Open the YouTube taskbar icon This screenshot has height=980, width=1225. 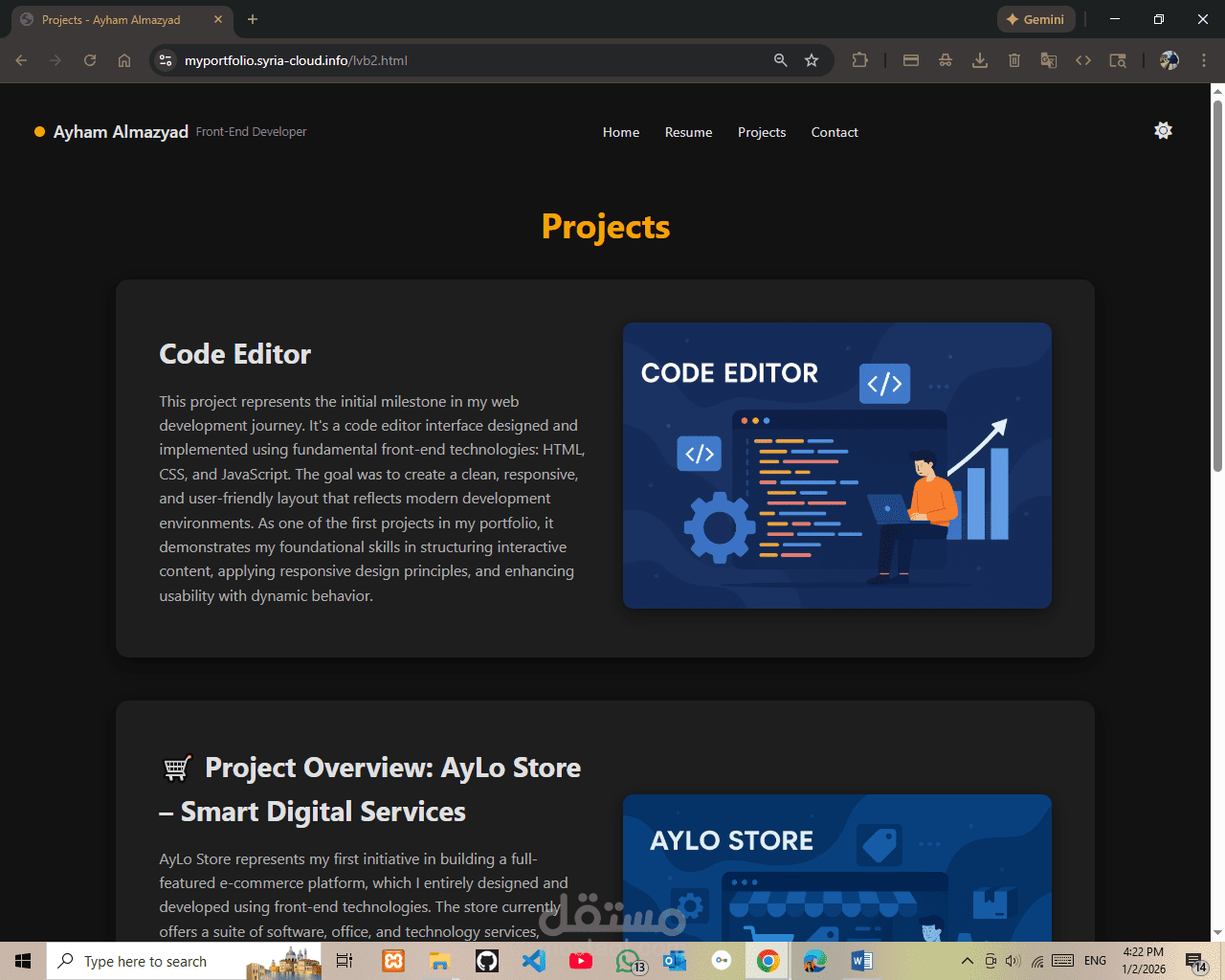[x=581, y=961]
